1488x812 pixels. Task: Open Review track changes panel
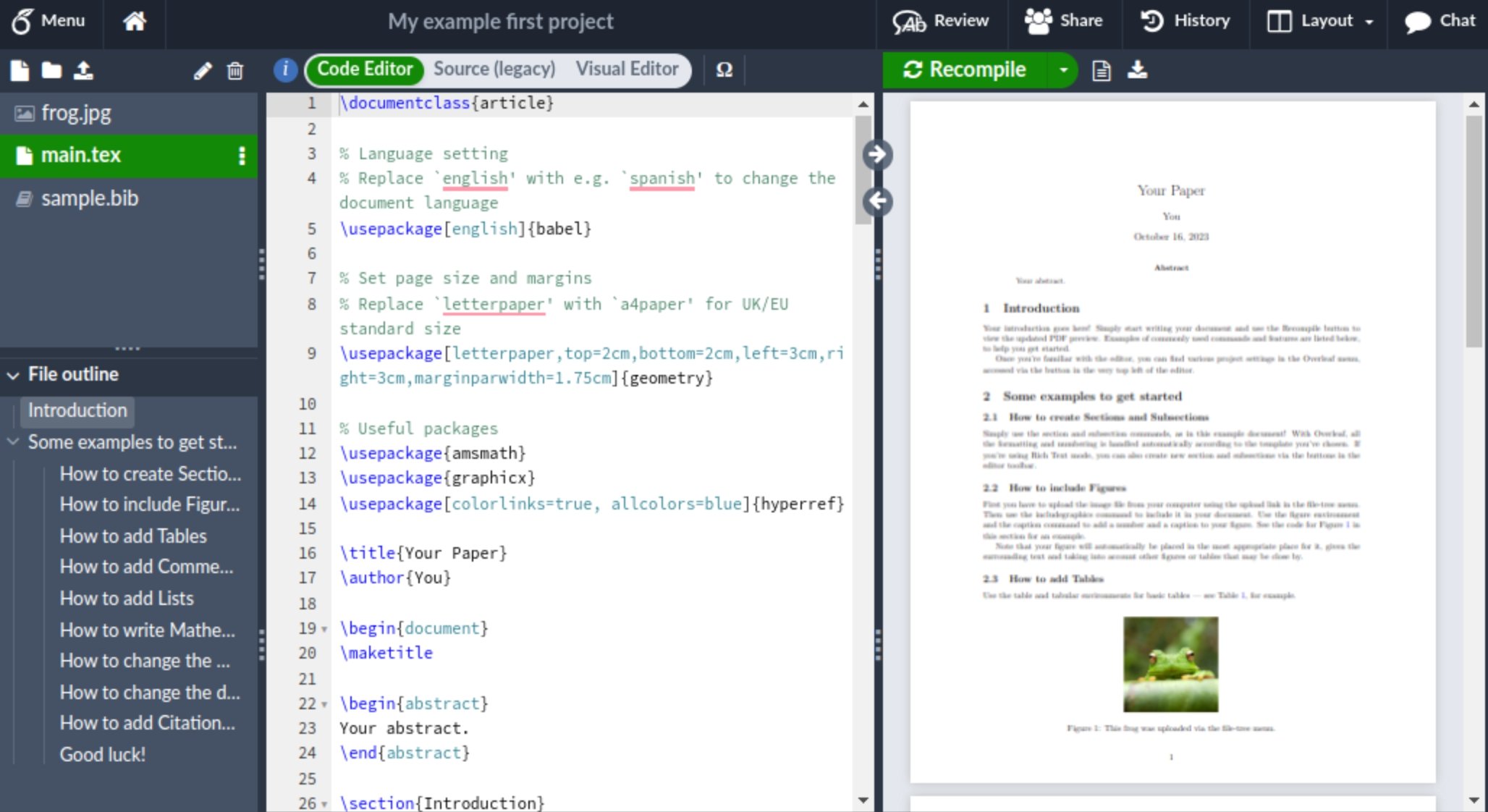coord(940,21)
